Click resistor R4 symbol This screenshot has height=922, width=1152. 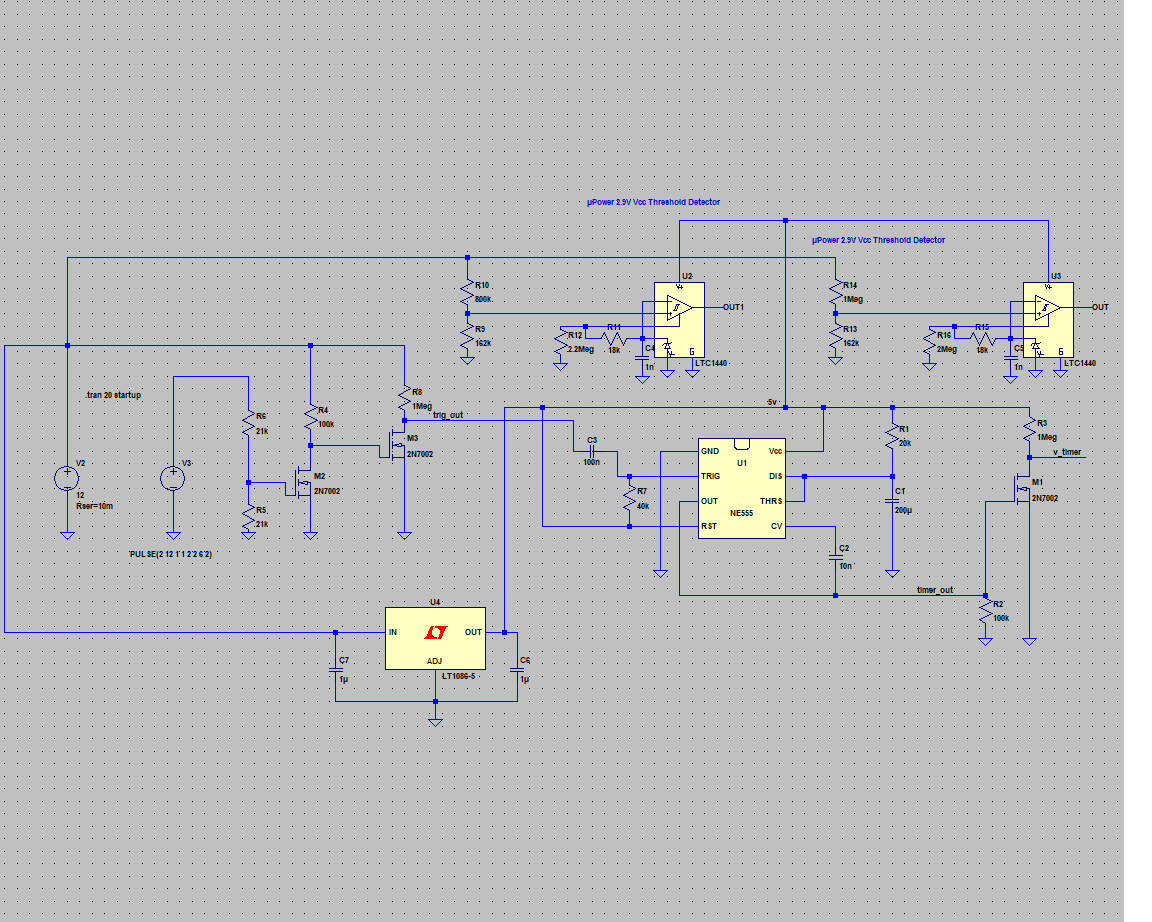pyautogui.click(x=310, y=417)
